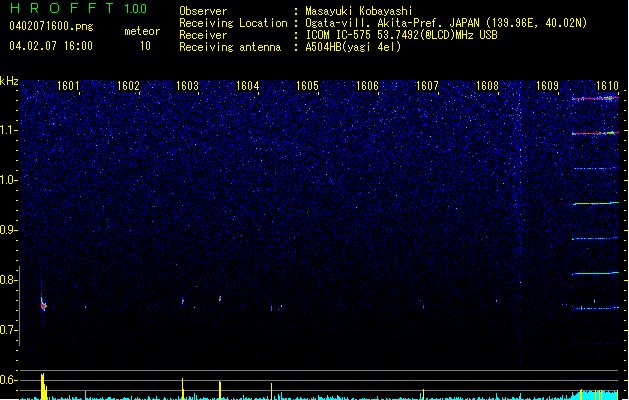Click the HROFFT title text

(x=62, y=8)
